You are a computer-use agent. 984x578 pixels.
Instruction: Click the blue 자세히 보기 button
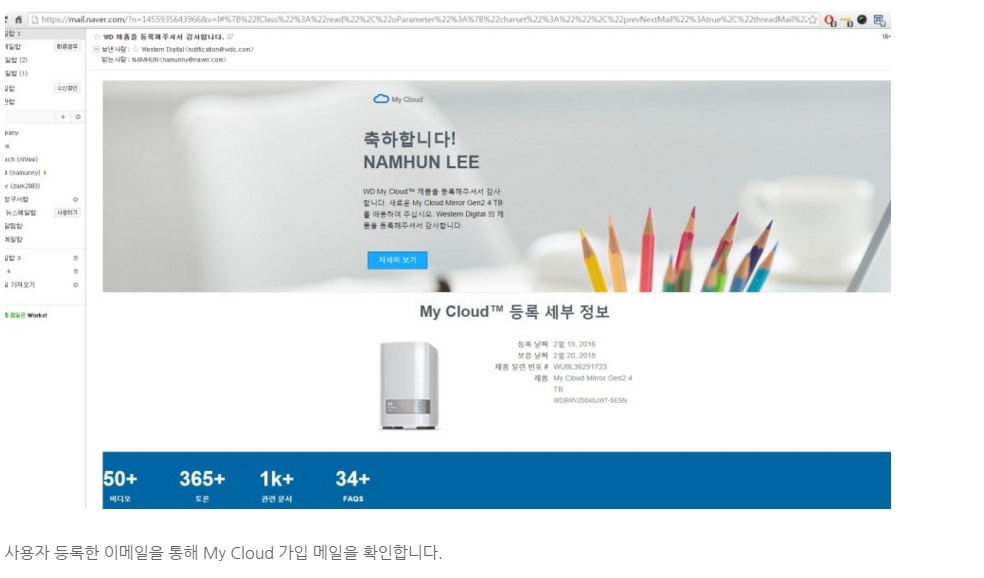coord(397,260)
